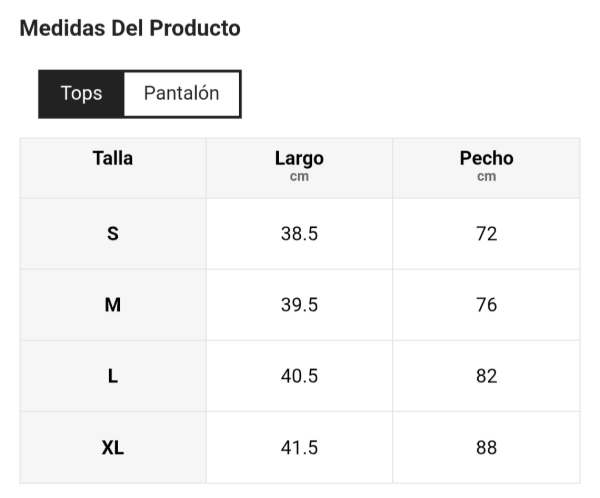Click the Talla column header
Image resolution: width=600 pixels, height=498 pixels.
(x=113, y=158)
